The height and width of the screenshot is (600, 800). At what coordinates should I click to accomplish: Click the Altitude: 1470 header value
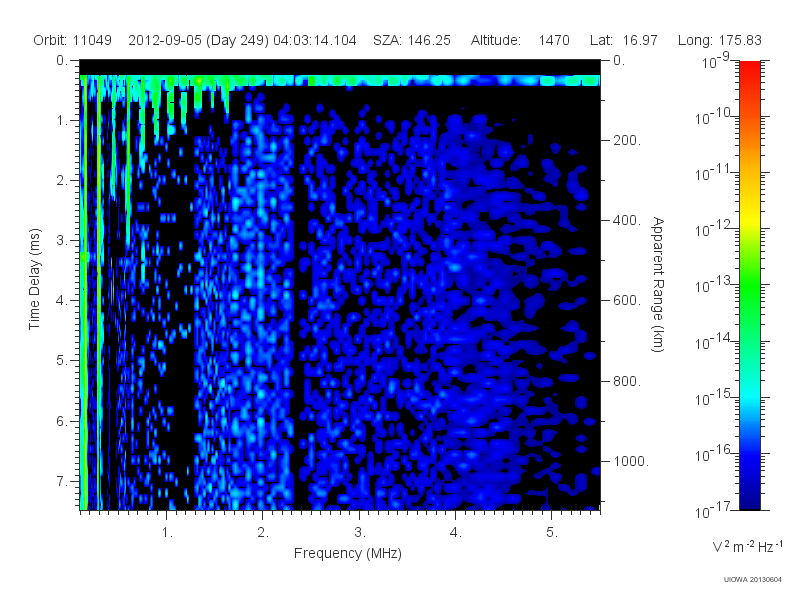(x=520, y=40)
